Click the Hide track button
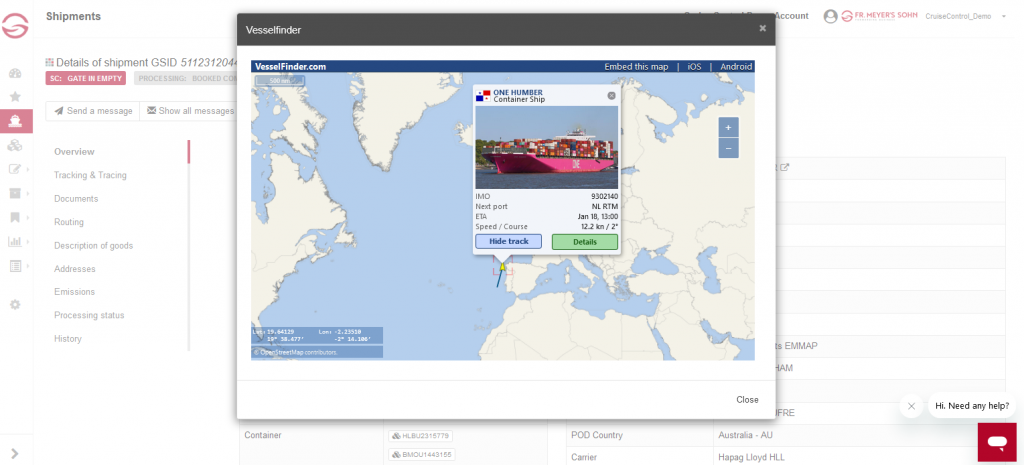1024x465 pixels. coord(508,241)
